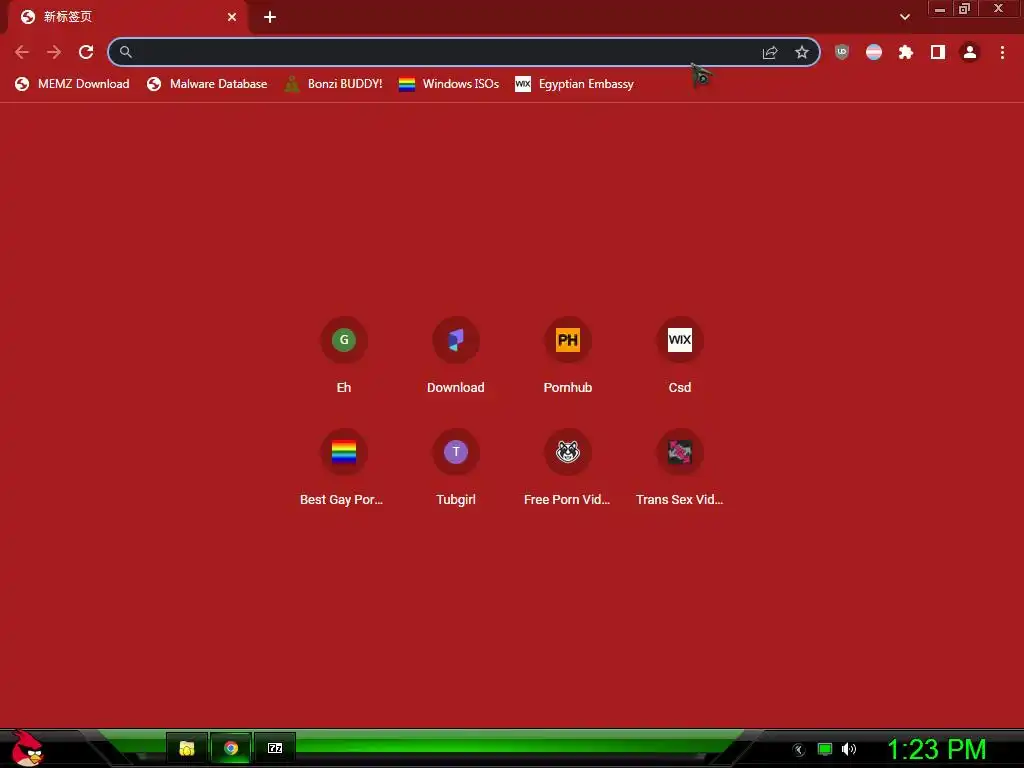This screenshot has width=1024, height=768.
Task: Open the profile avatar button
Action: coord(970,52)
